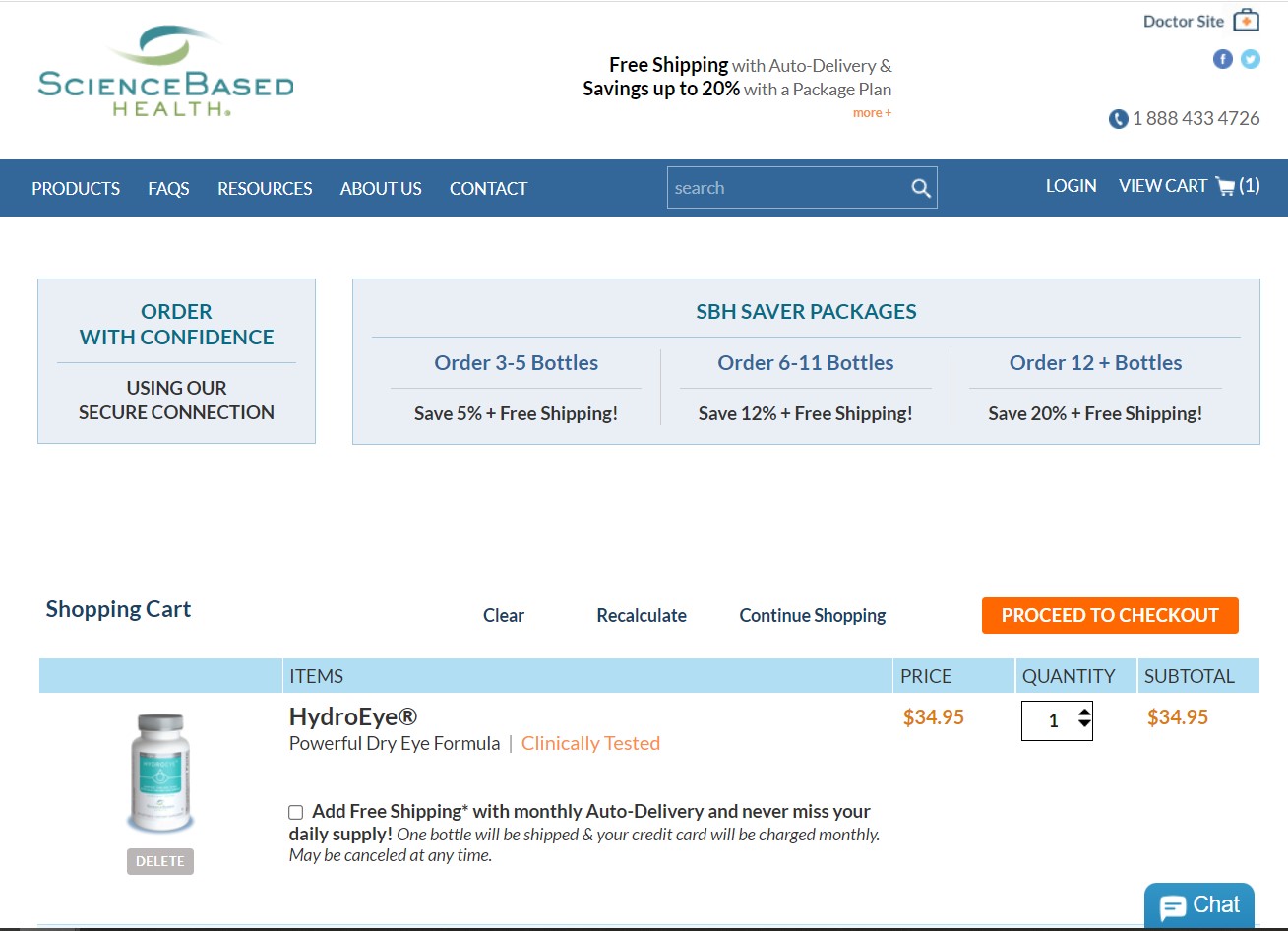Delete HydroEye from the cart

(x=160, y=861)
